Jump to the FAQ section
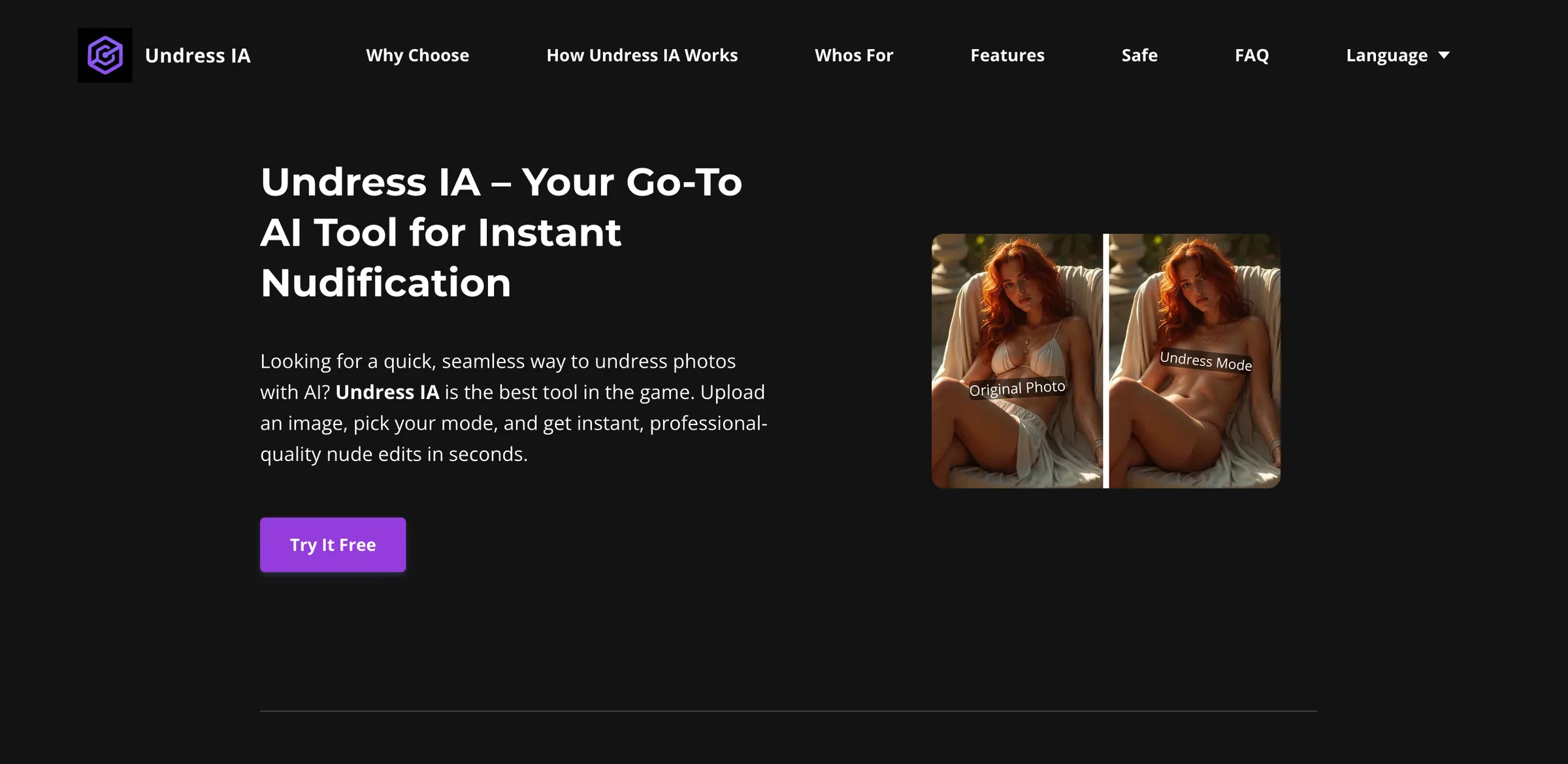The image size is (1568, 764). (x=1252, y=56)
